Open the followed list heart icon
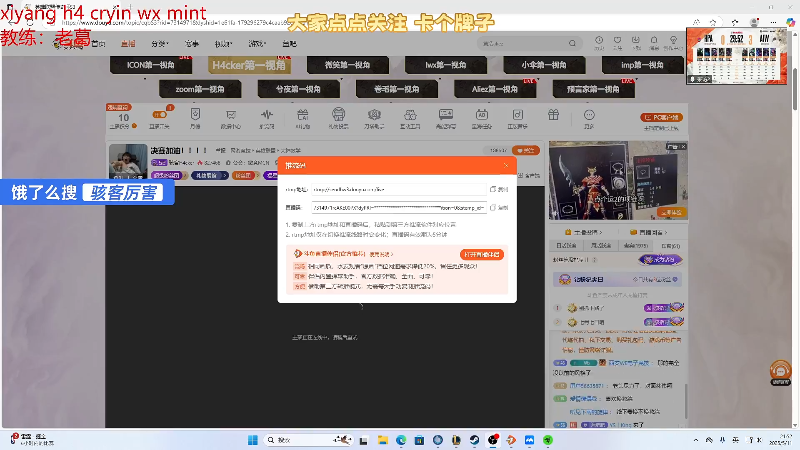 (x=617, y=42)
